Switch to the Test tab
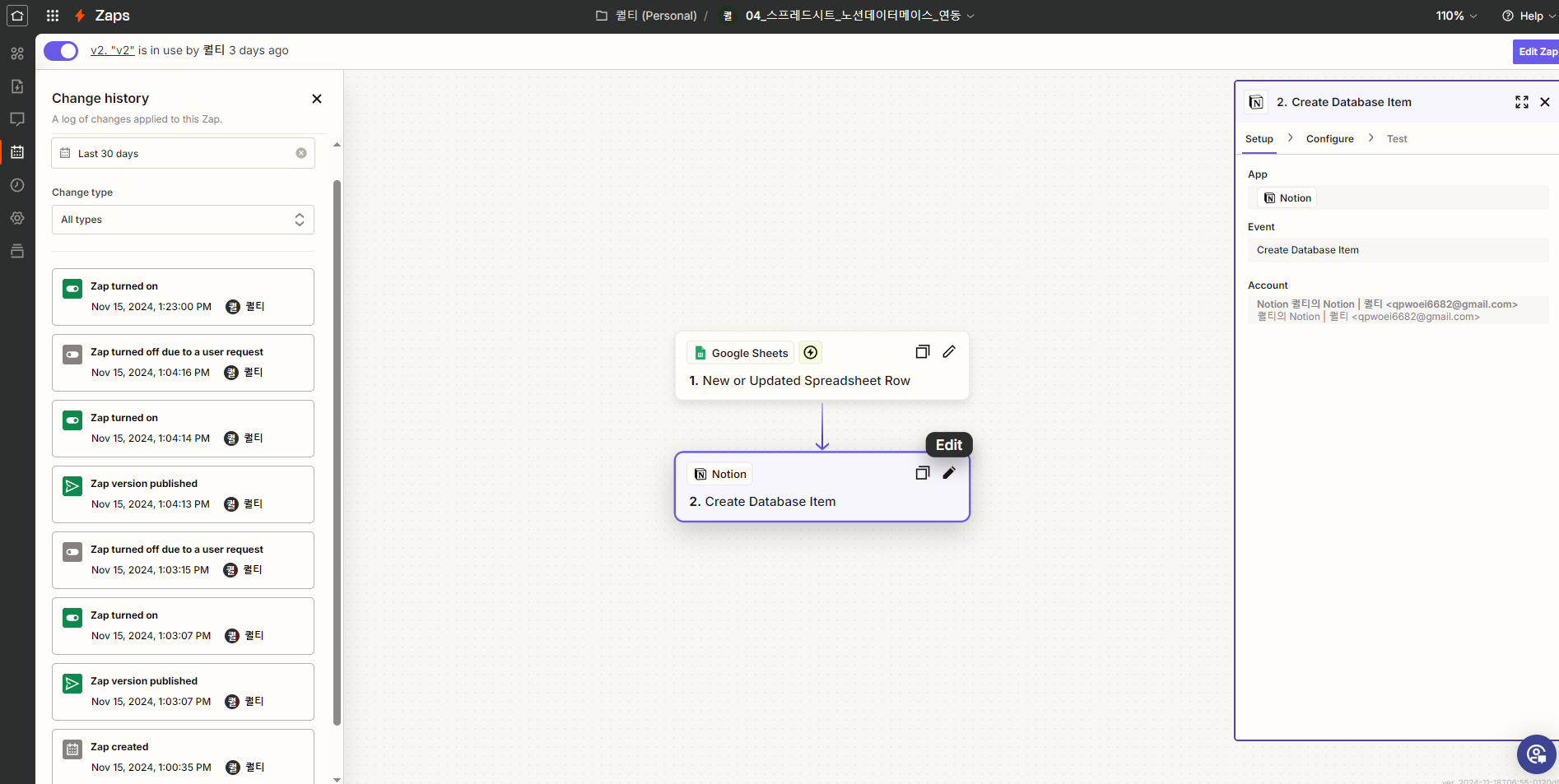1559x784 pixels. (x=1397, y=139)
